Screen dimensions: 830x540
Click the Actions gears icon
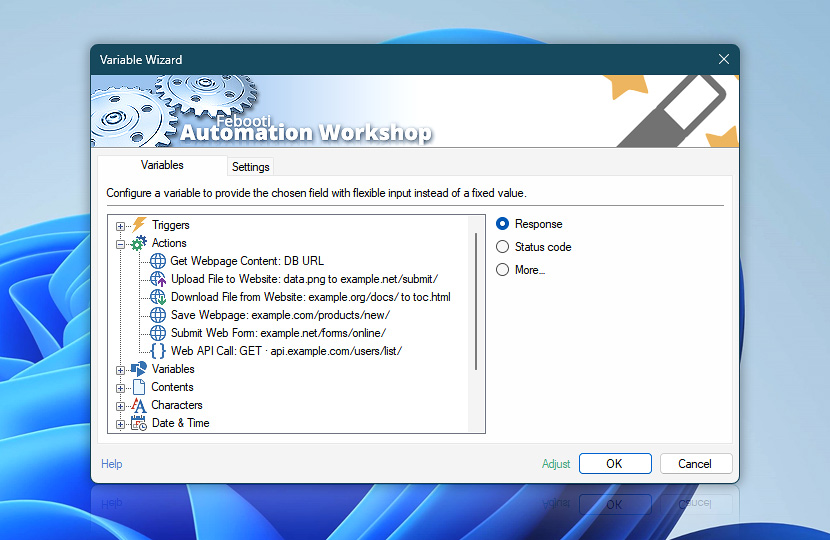[139, 243]
